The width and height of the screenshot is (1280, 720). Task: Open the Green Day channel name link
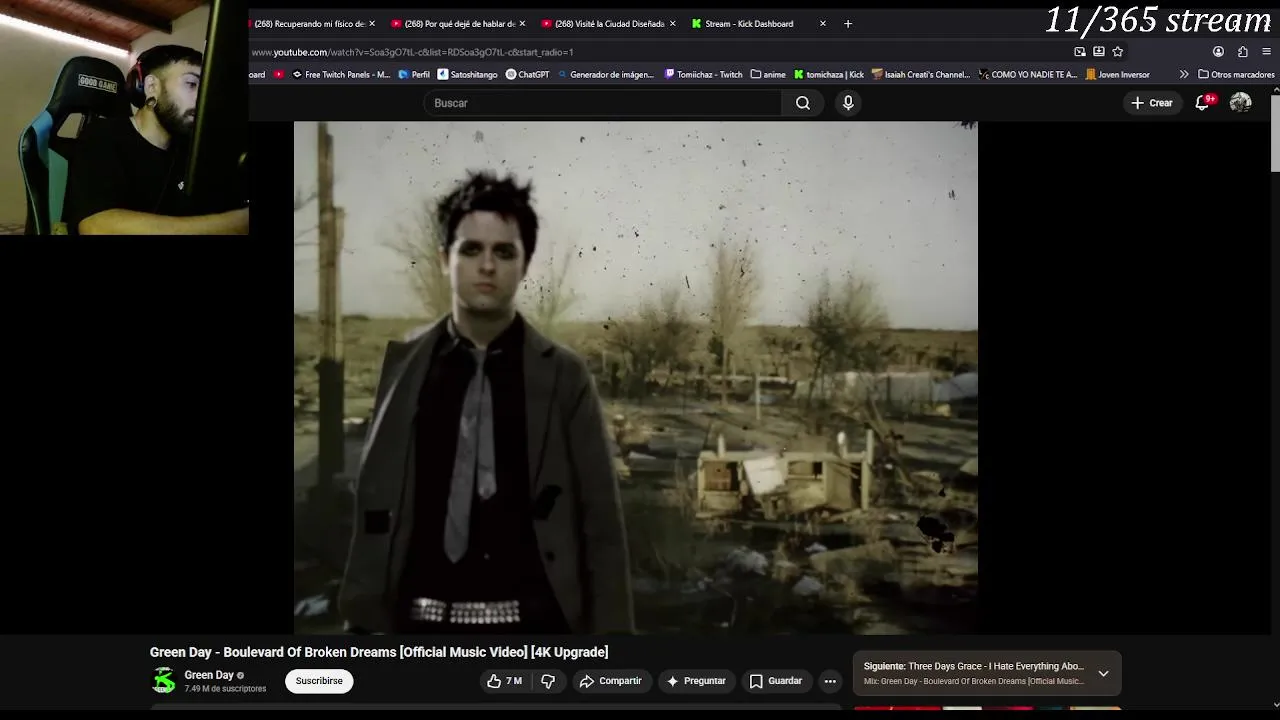pos(209,675)
